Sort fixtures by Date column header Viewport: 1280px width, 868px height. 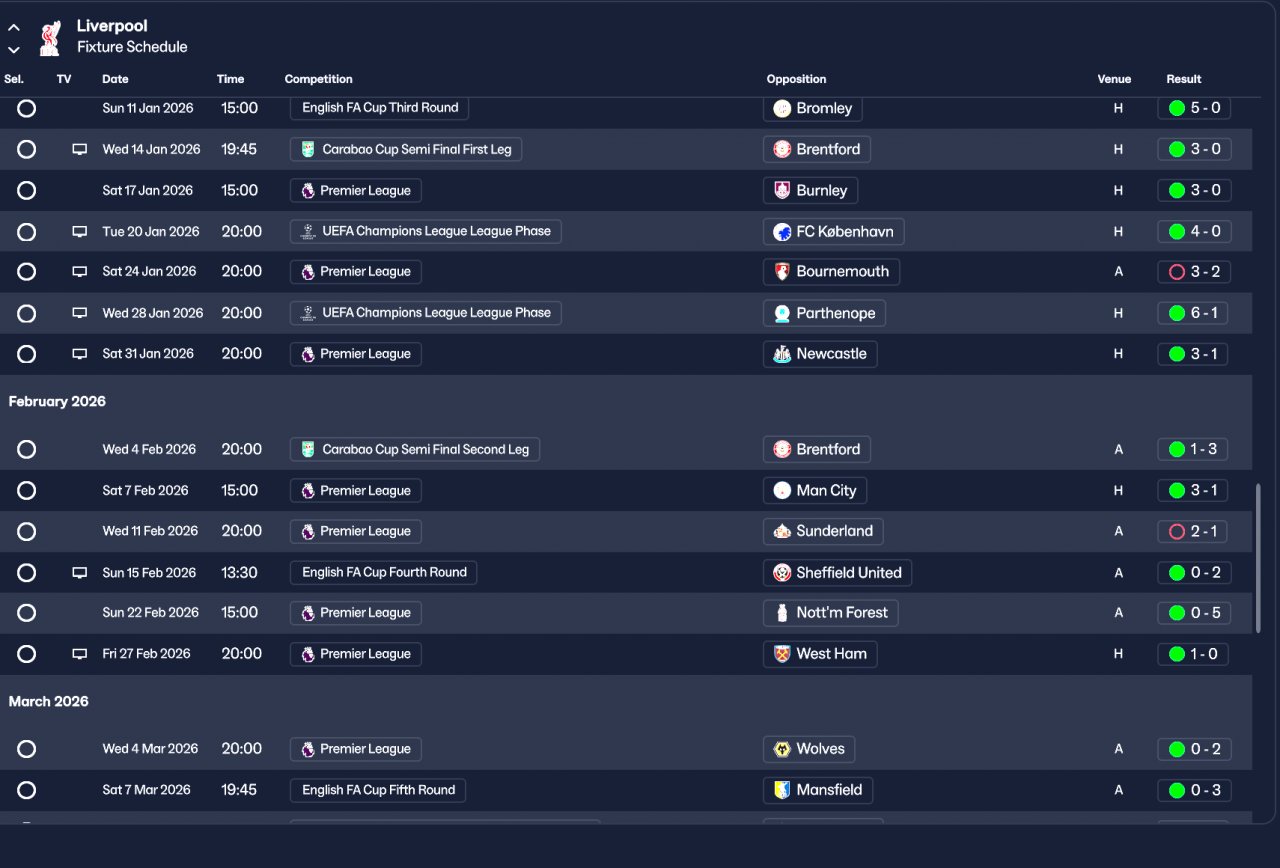115,79
